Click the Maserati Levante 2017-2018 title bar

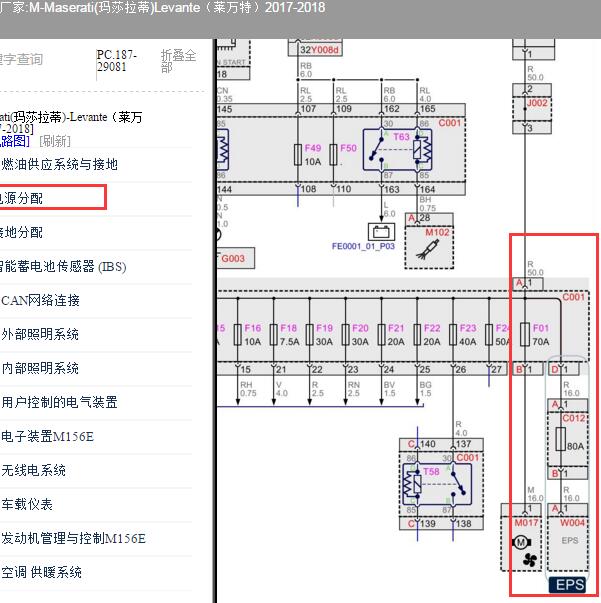pyautogui.click(x=300, y=18)
